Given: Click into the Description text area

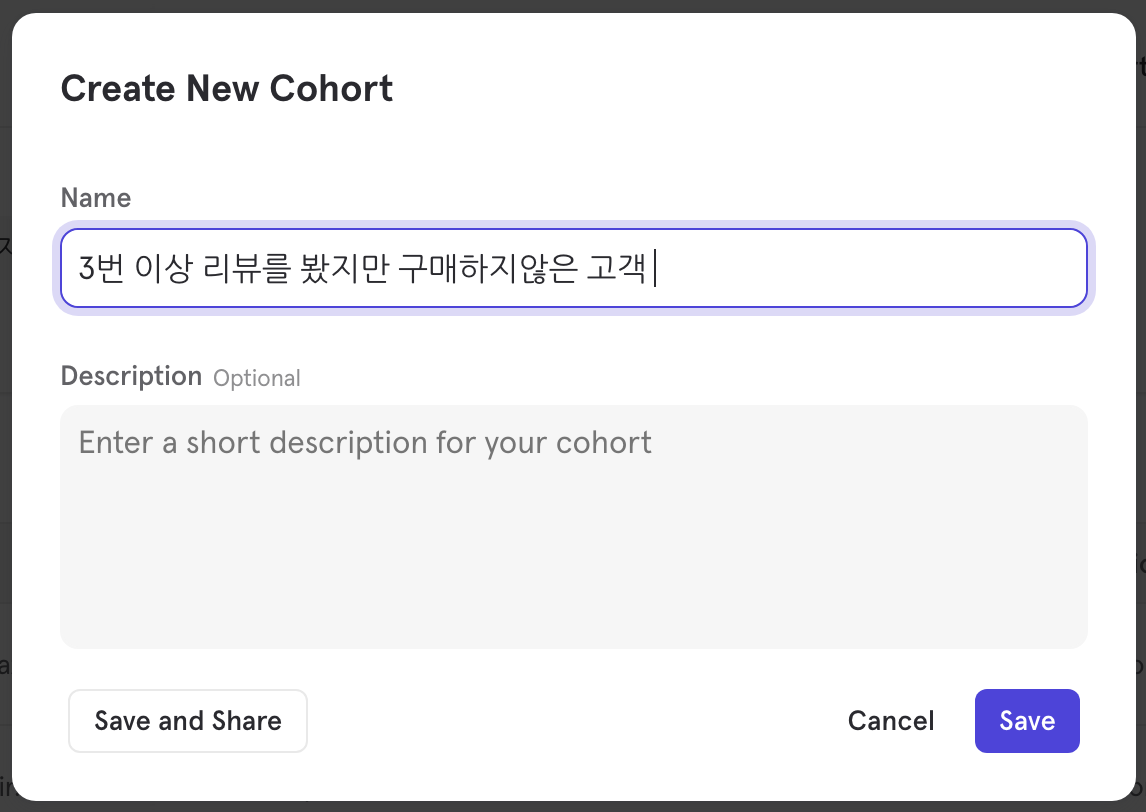Looking at the screenshot, I should [572, 526].
